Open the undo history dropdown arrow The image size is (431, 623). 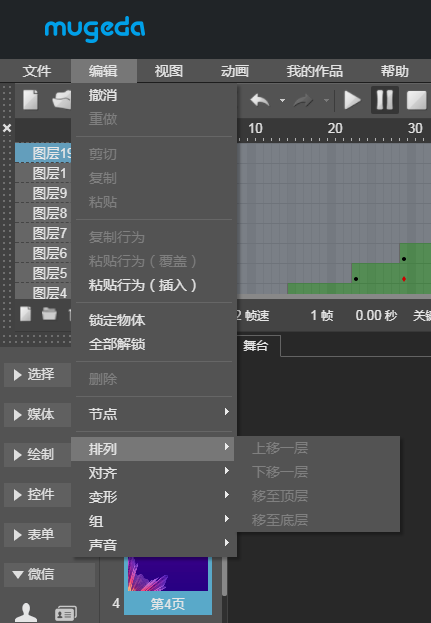(x=282, y=101)
